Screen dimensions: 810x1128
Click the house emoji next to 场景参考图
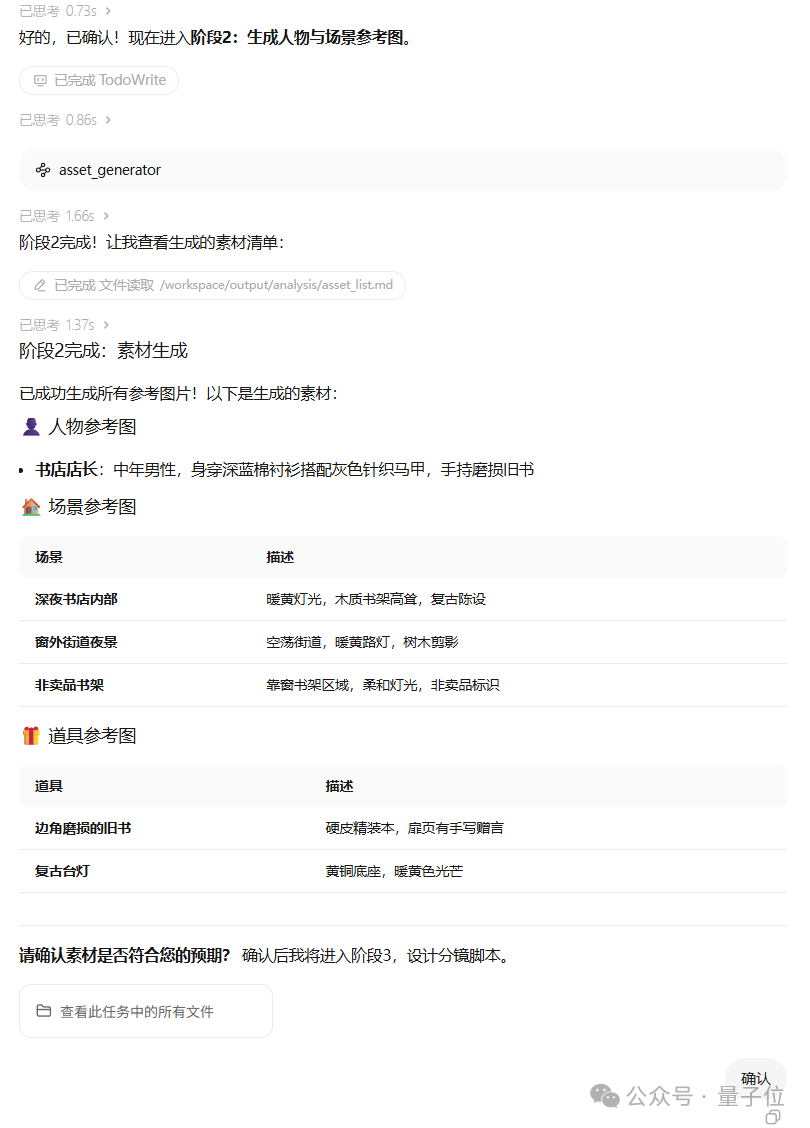(31, 507)
